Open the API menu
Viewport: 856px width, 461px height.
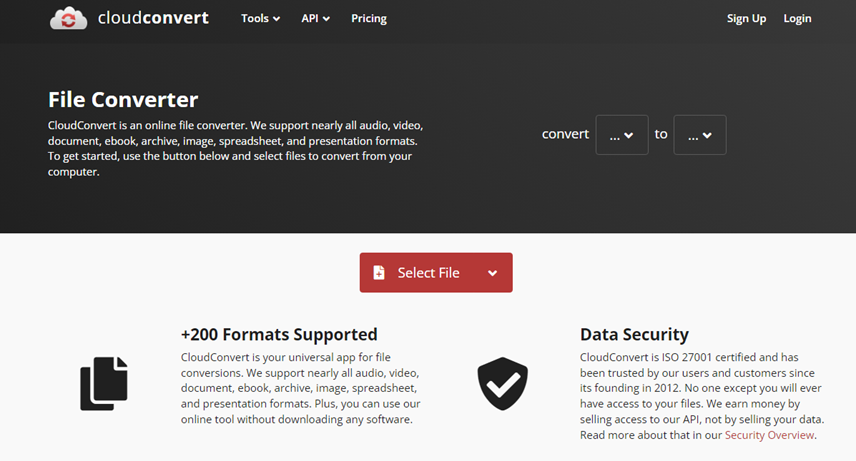(x=316, y=19)
